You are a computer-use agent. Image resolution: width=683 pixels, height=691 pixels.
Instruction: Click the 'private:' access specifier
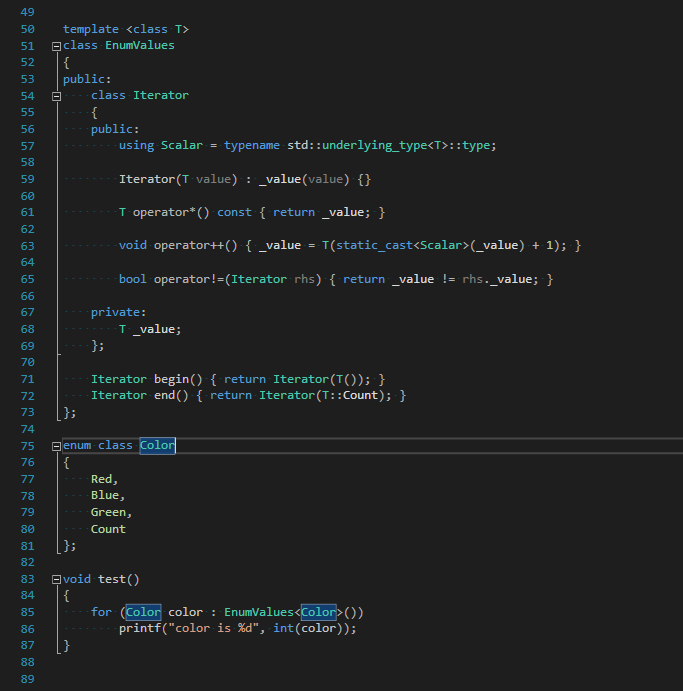pos(119,312)
